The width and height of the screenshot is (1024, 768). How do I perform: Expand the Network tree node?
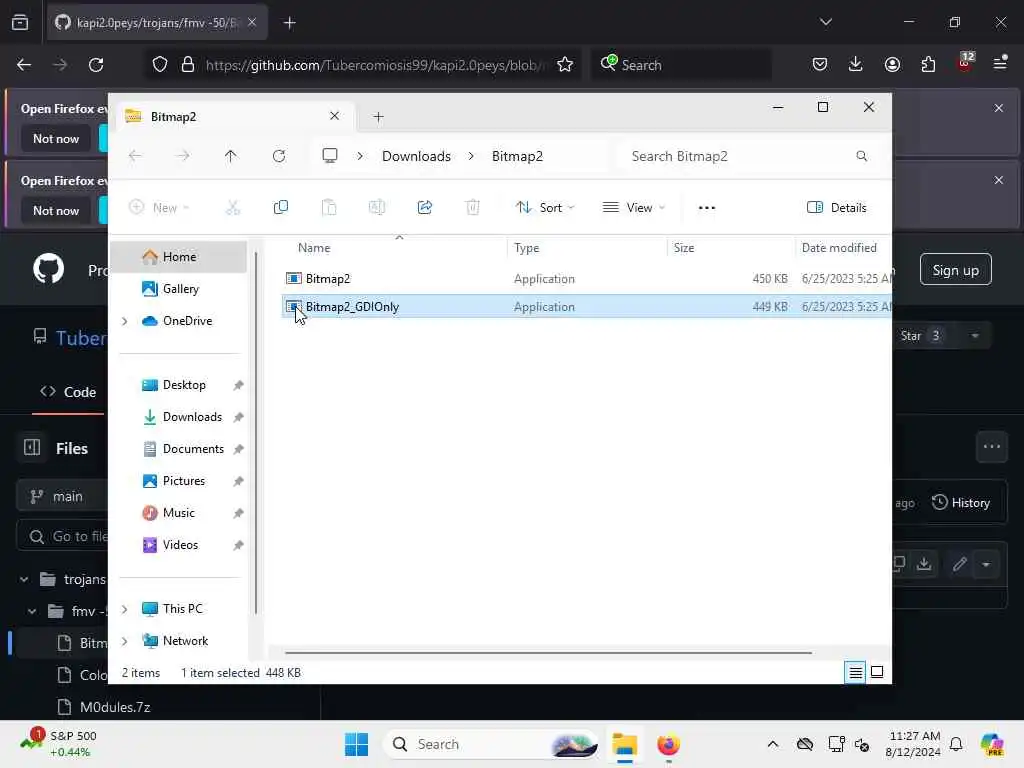[x=125, y=641]
